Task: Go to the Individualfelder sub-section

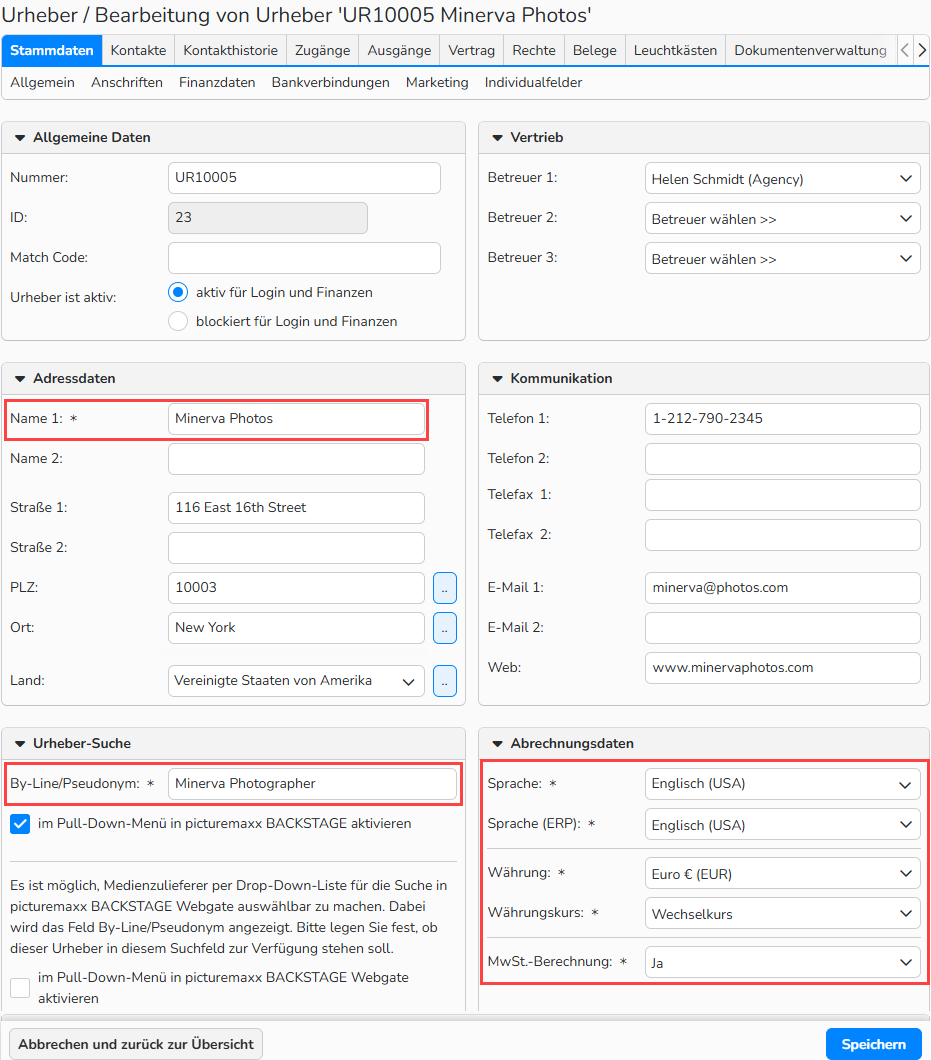Action: [533, 82]
